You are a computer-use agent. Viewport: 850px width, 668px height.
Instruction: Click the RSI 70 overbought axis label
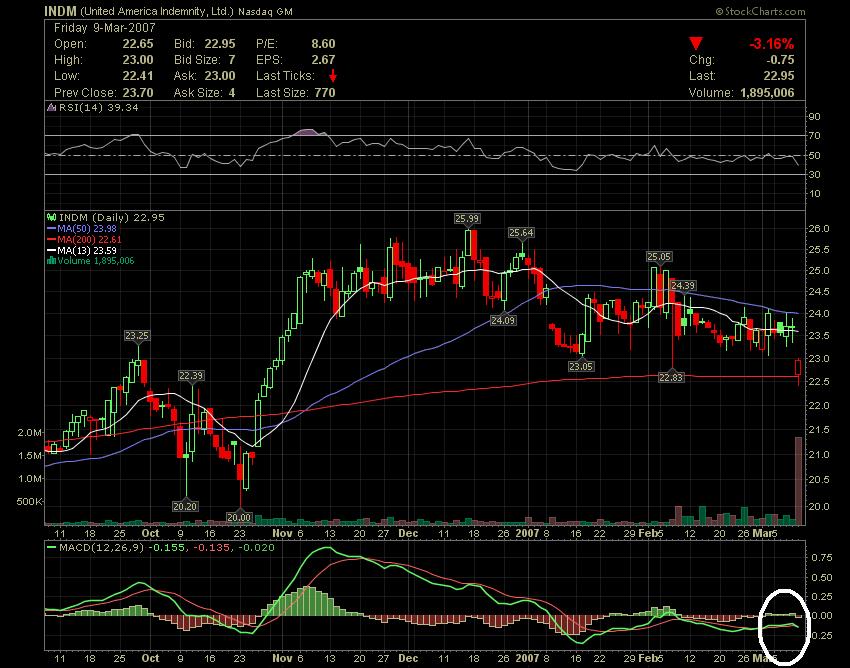click(x=815, y=136)
